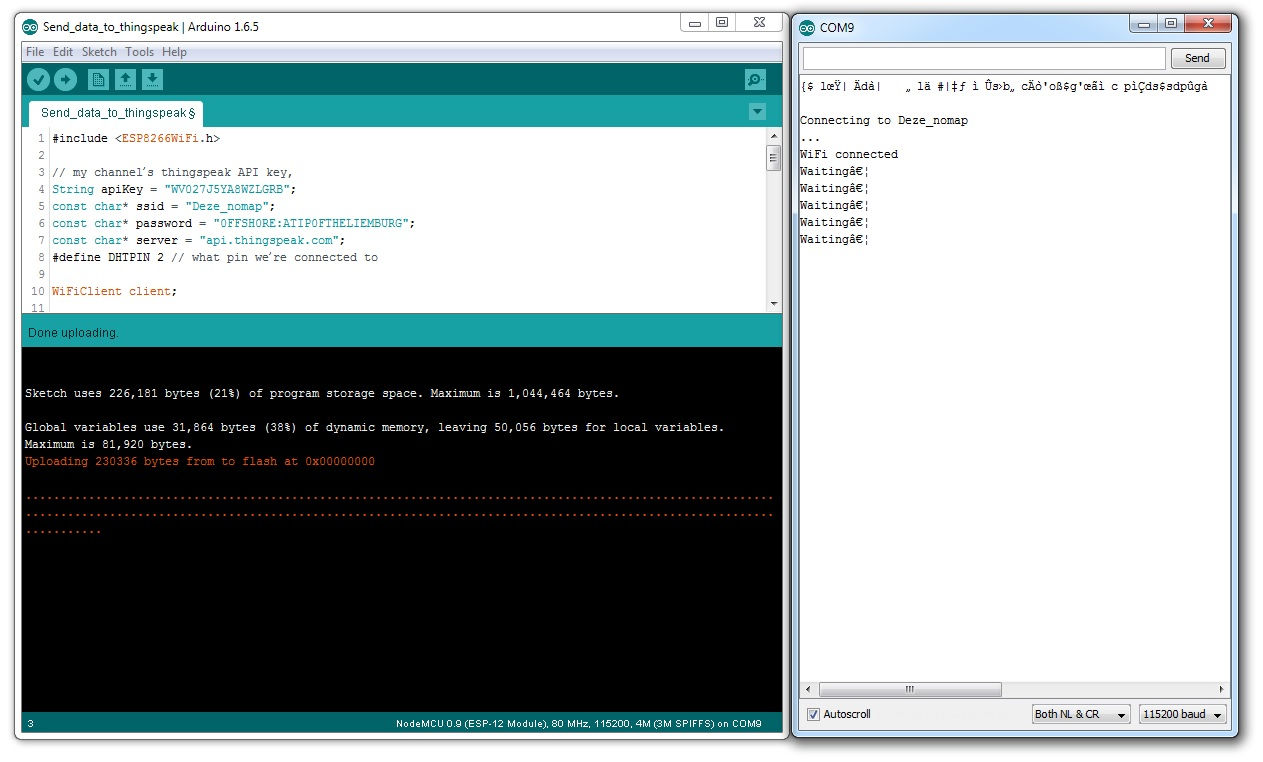
Task: Minimize the COM9 serial monitor window
Action: pyautogui.click(x=1143, y=23)
